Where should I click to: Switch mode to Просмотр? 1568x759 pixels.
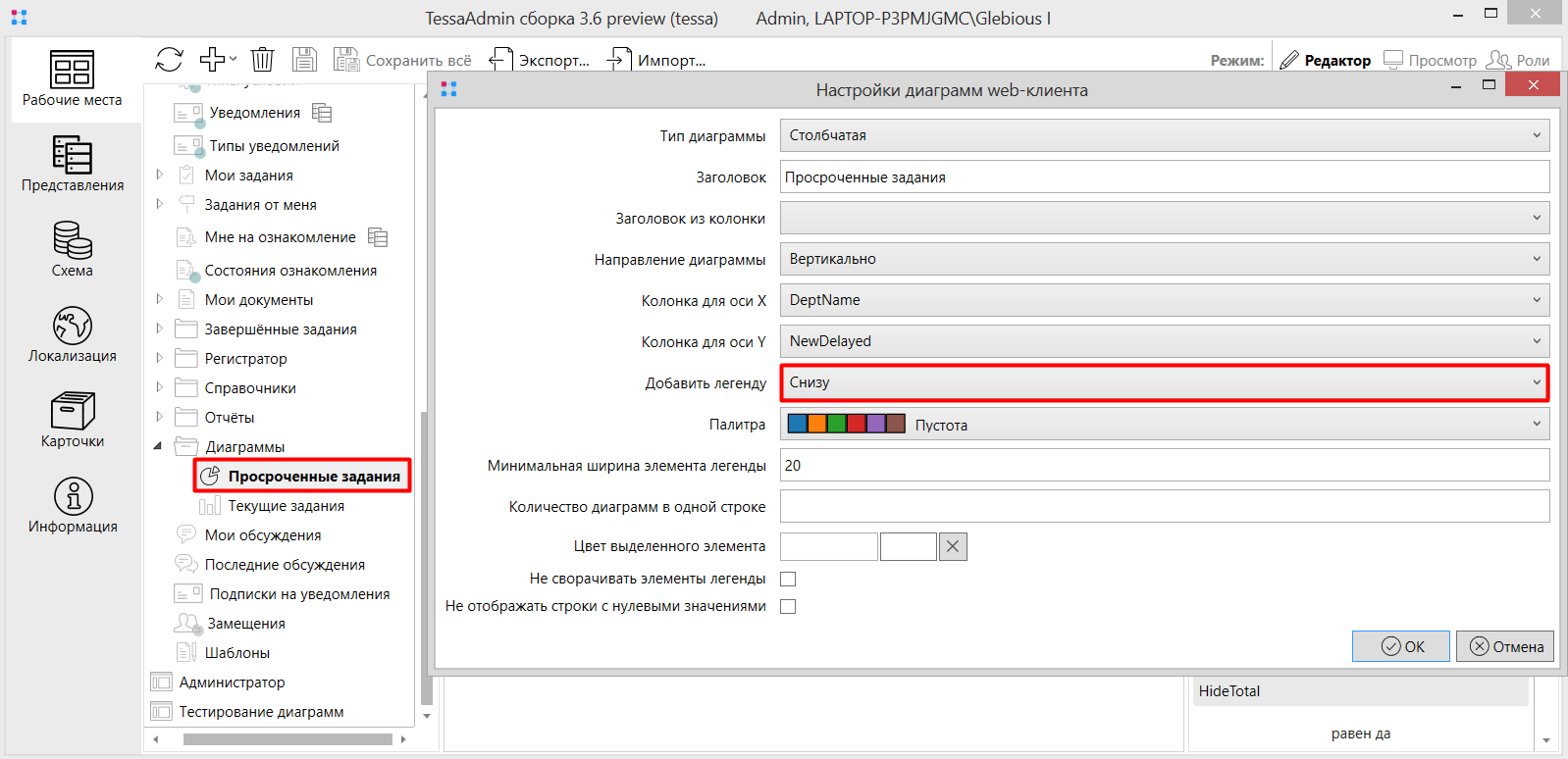pyautogui.click(x=1431, y=61)
